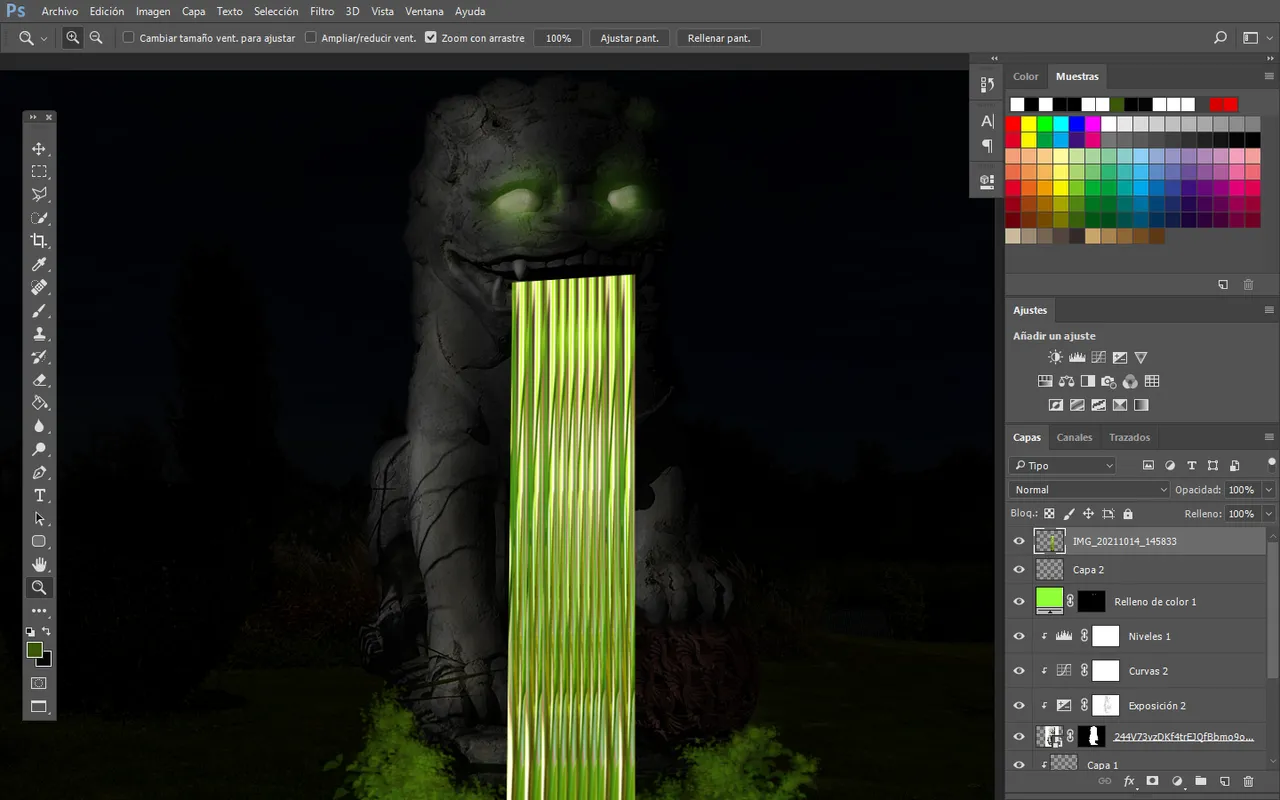Hide the Curvas 2 layer
Screen dimensions: 1280x800
click(x=1019, y=671)
